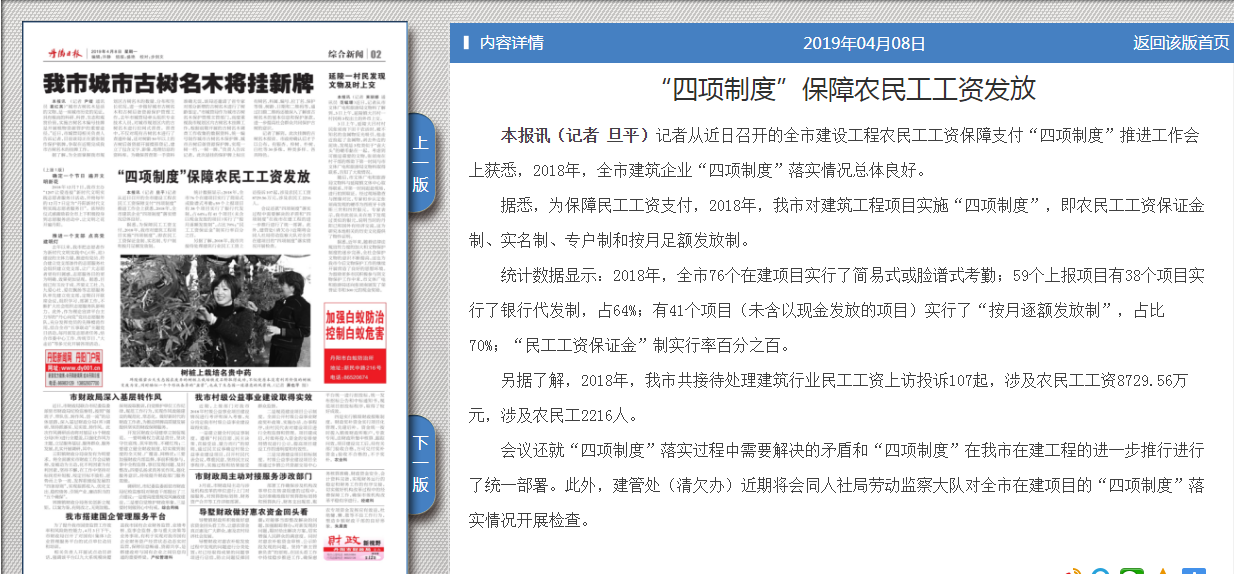Share via the green WeChat icon

[1131, 571]
